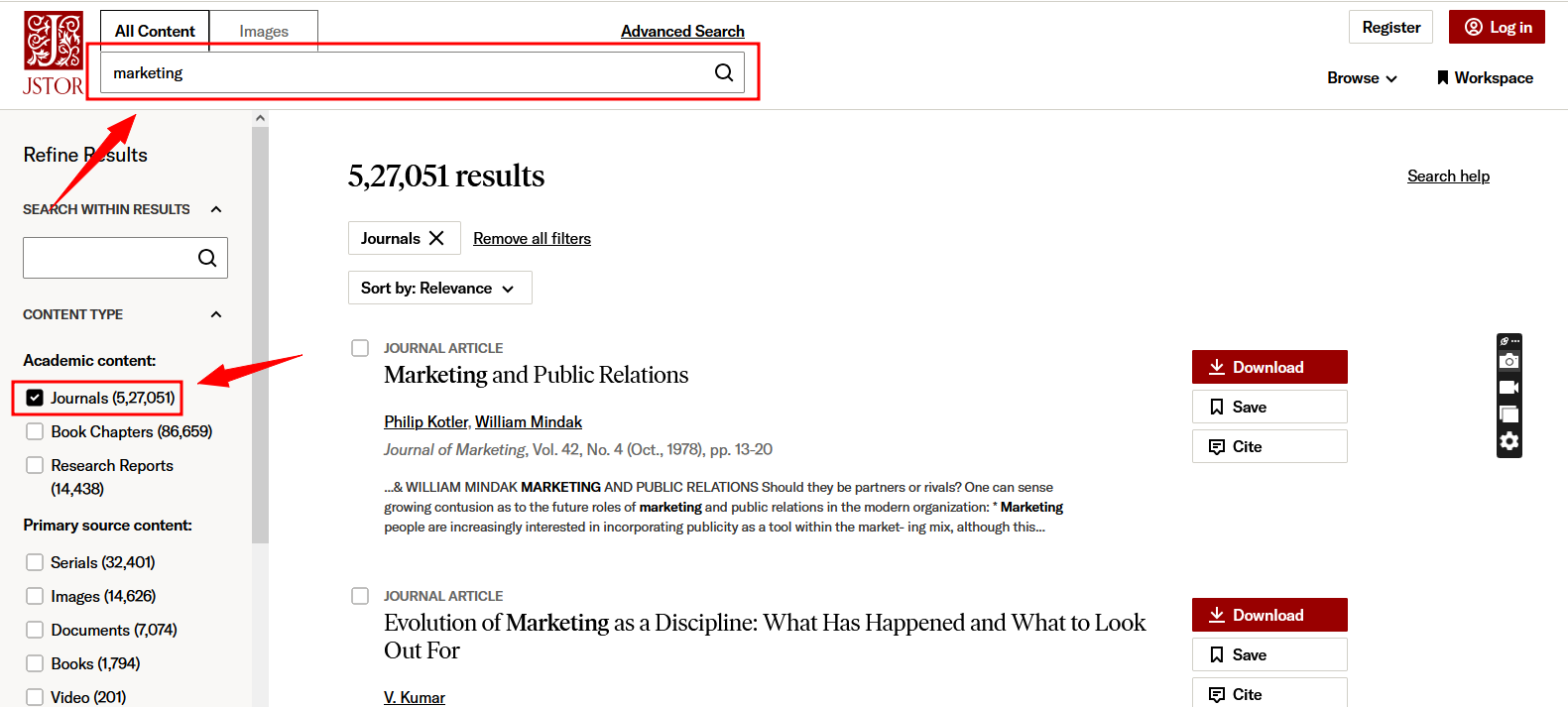This screenshot has width=1568, height=707.
Task: Uncheck the Journals content type checkbox
Action: (x=35, y=398)
